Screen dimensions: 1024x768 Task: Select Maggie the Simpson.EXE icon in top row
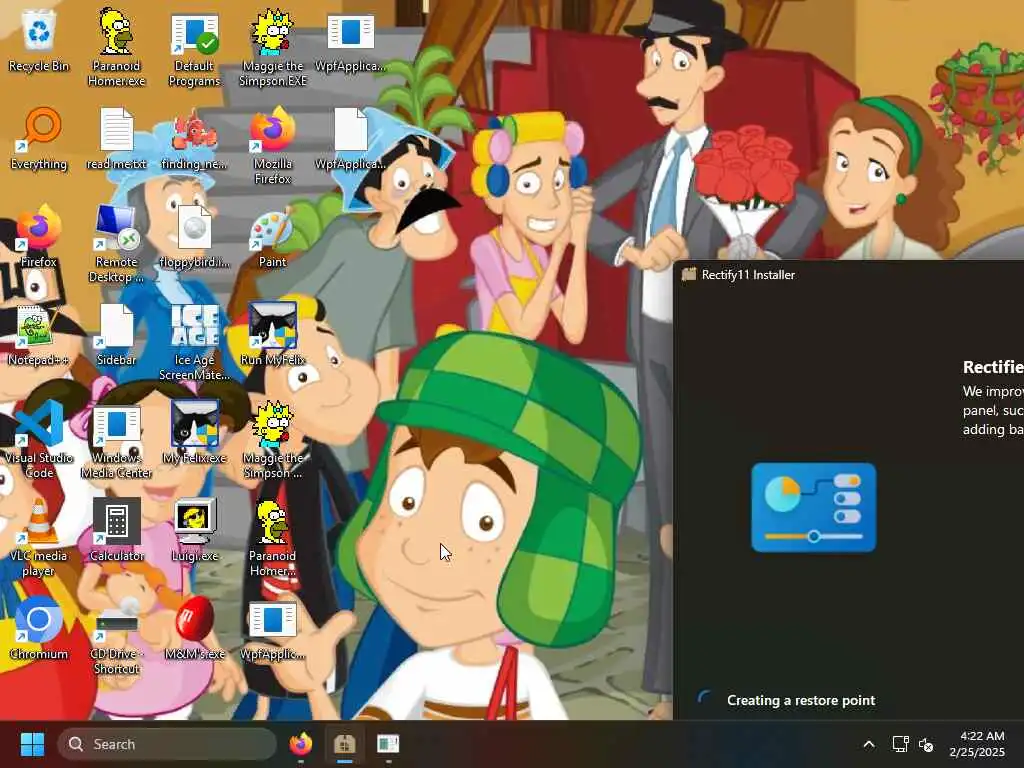click(x=272, y=48)
